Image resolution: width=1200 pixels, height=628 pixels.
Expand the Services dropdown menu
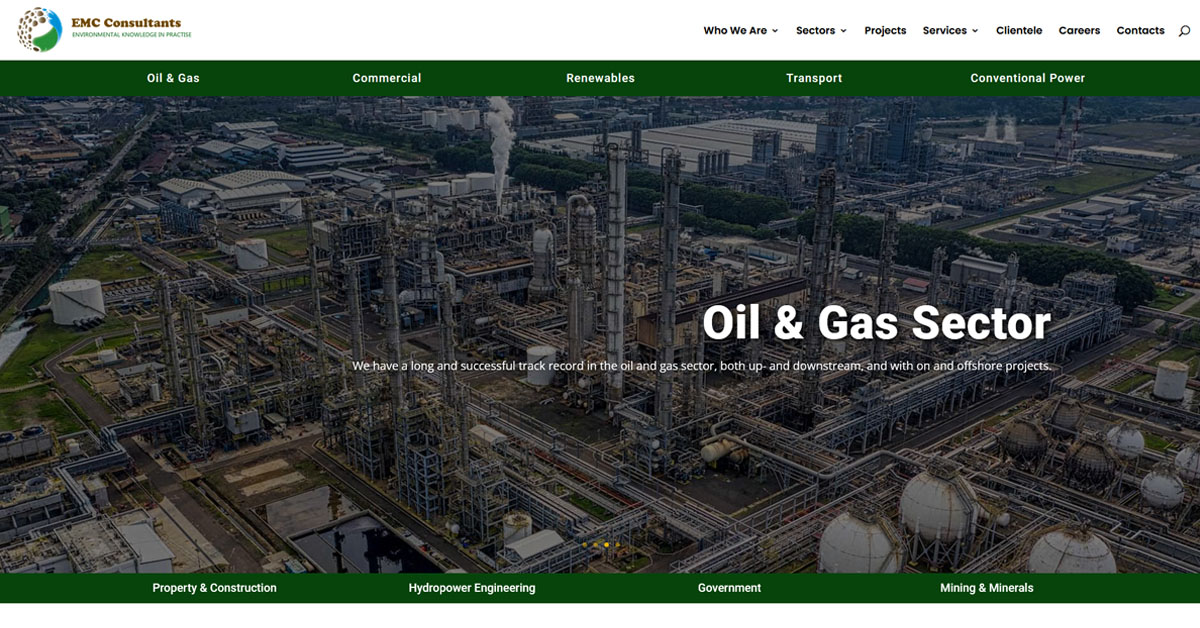click(x=950, y=31)
